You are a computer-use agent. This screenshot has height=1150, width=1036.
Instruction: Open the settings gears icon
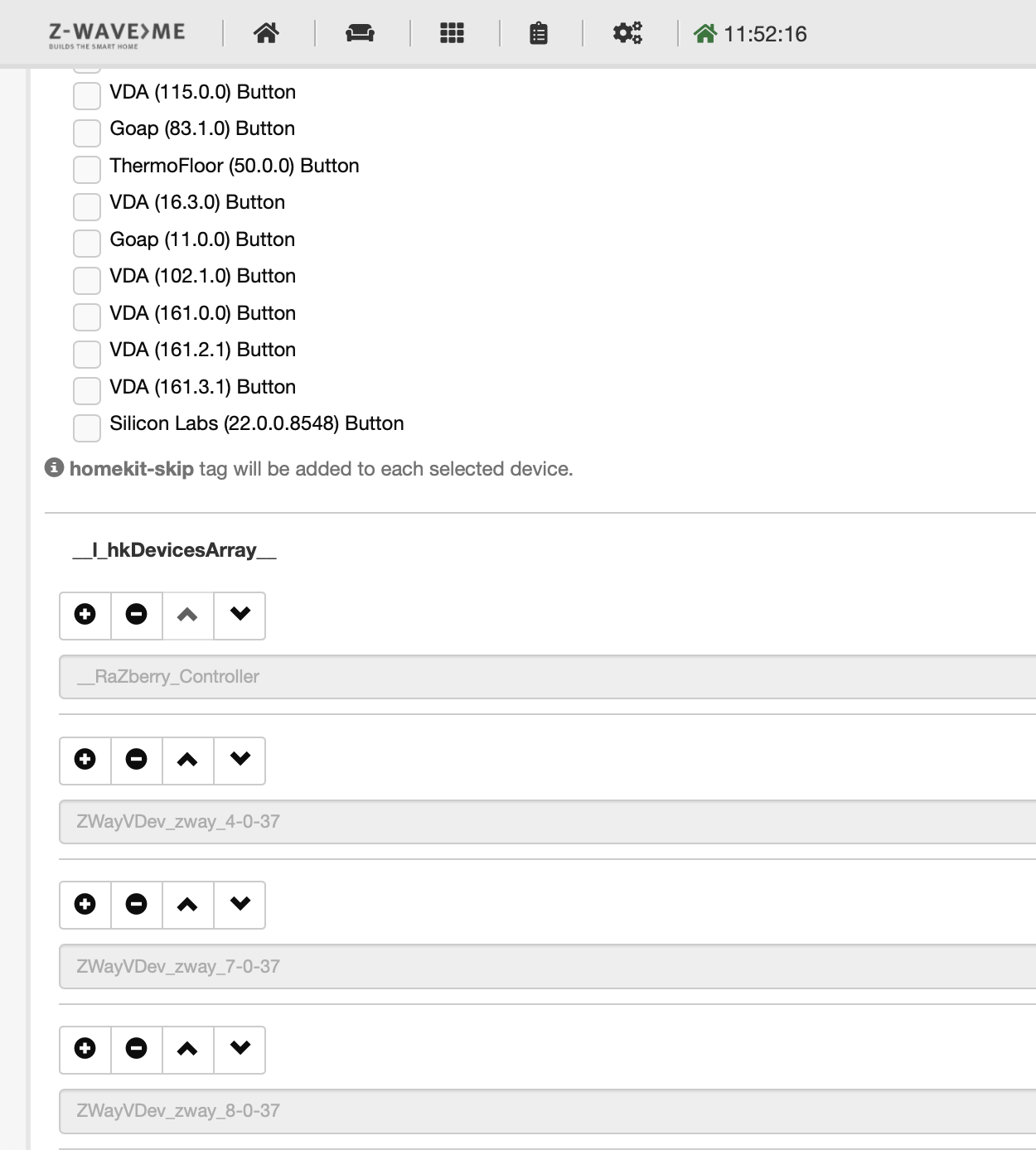(627, 33)
